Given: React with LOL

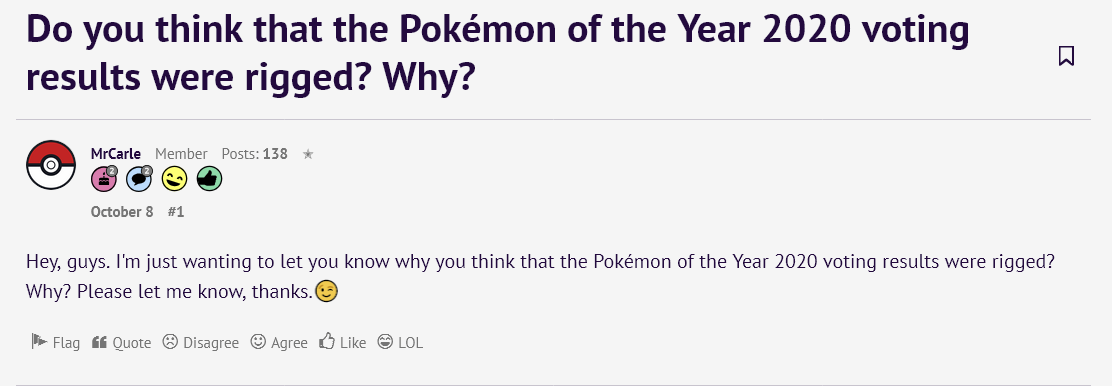Looking at the screenshot, I should [401, 343].
